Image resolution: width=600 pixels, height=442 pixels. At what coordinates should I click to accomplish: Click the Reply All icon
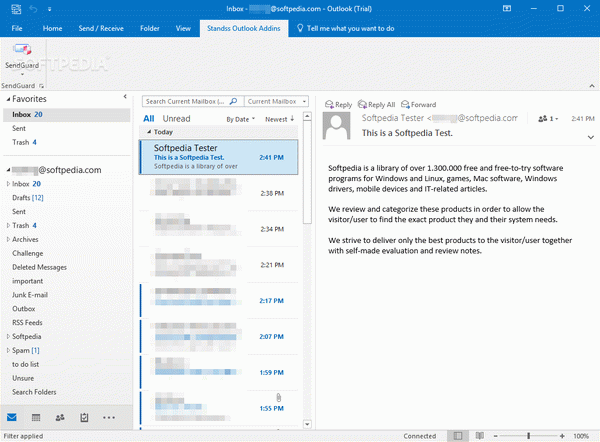click(376, 104)
